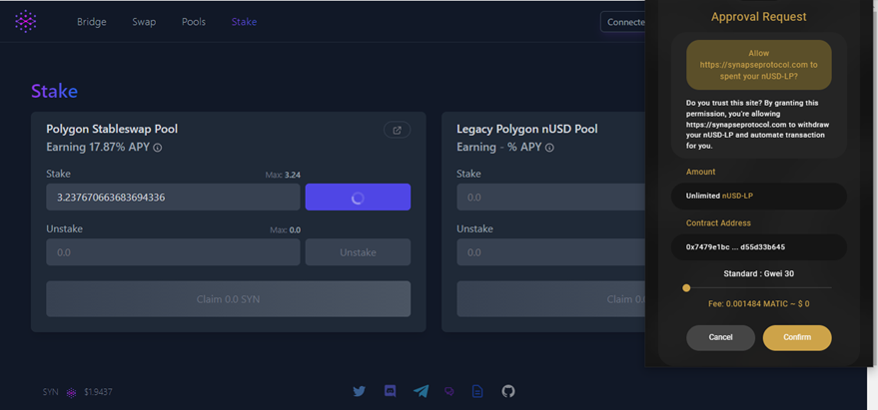Open the GitHub link in the footer
The image size is (878, 410).
click(x=508, y=391)
